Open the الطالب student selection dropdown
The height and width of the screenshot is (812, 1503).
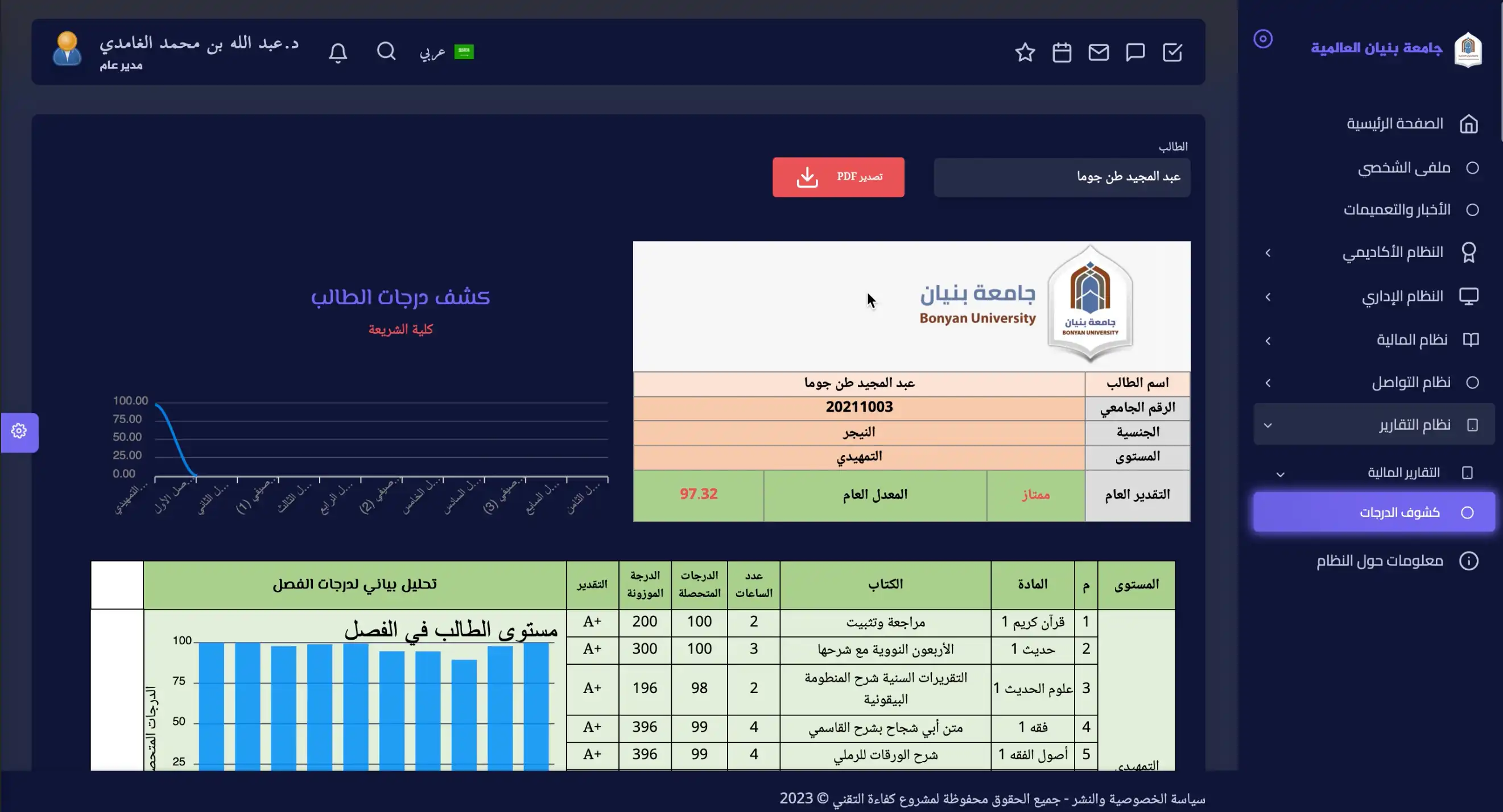click(x=1062, y=177)
